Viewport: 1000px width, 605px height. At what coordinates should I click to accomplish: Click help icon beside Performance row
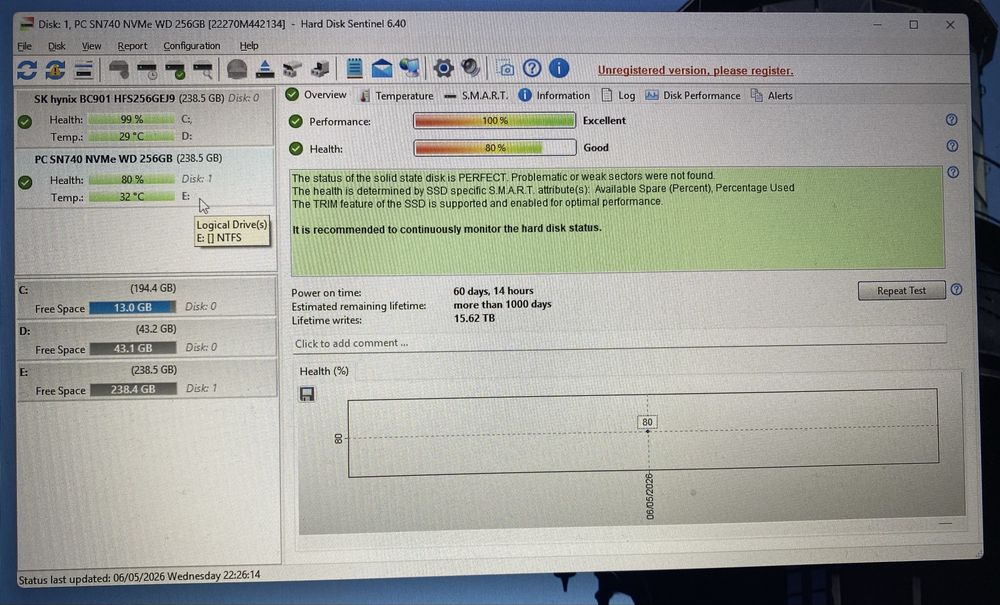pyautogui.click(x=952, y=120)
